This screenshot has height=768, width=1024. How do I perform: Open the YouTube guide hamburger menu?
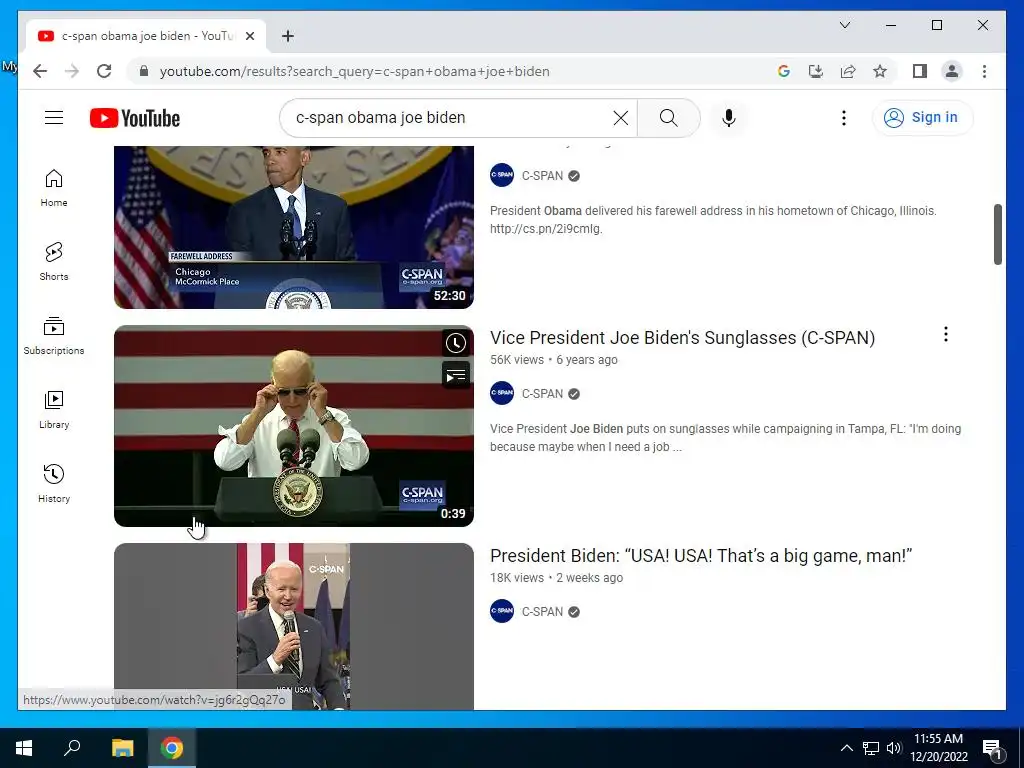(x=54, y=118)
